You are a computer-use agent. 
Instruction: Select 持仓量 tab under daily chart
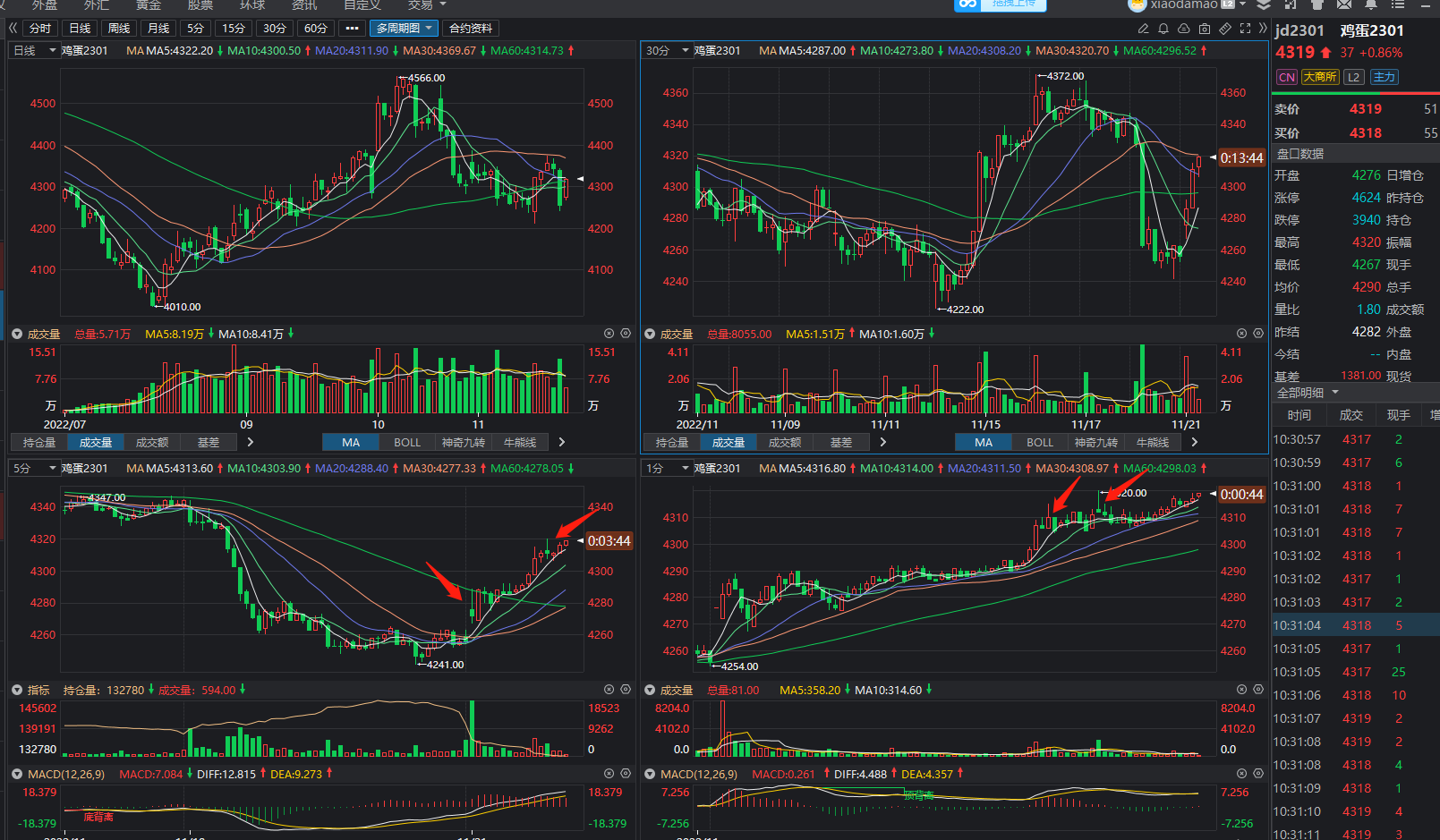tap(39, 442)
